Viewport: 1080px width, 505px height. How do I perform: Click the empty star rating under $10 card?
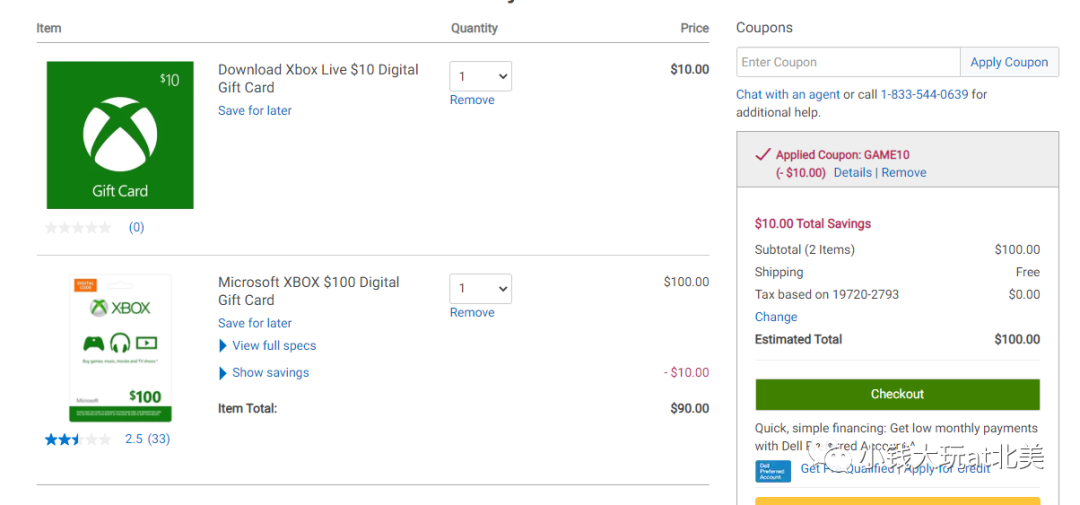pos(78,228)
